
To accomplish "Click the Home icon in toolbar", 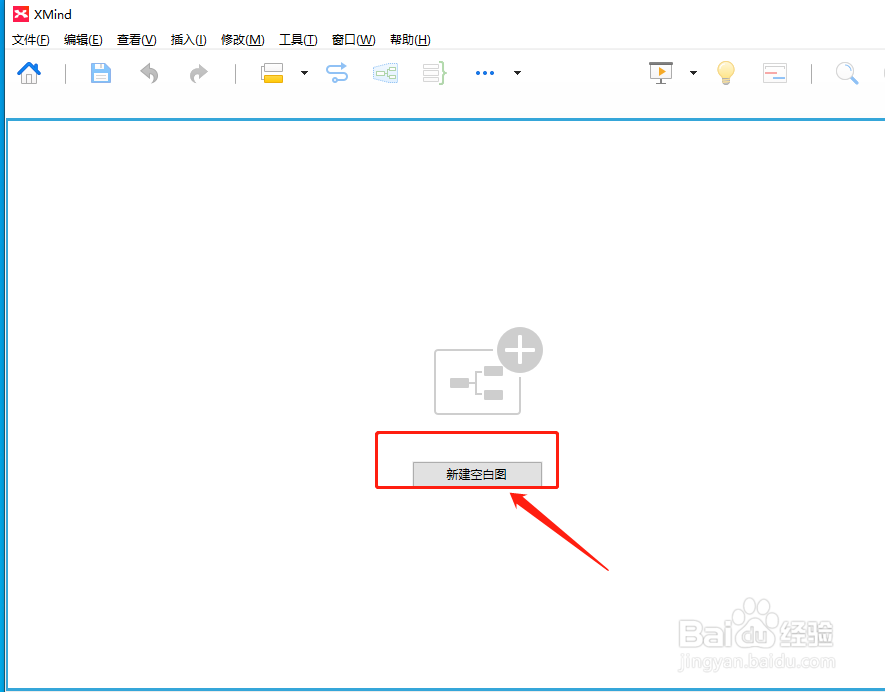I will pyautogui.click(x=29, y=73).
